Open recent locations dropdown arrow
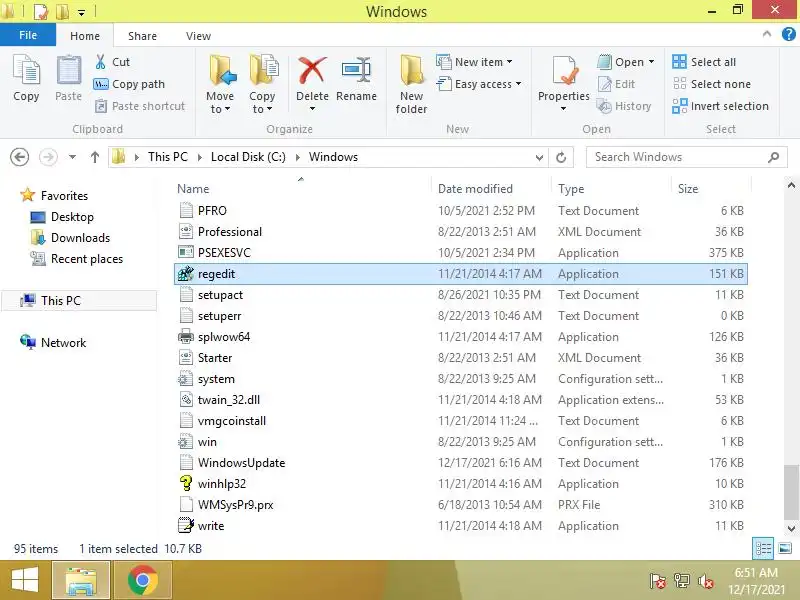Viewport: 800px width, 600px height. click(x=72, y=157)
